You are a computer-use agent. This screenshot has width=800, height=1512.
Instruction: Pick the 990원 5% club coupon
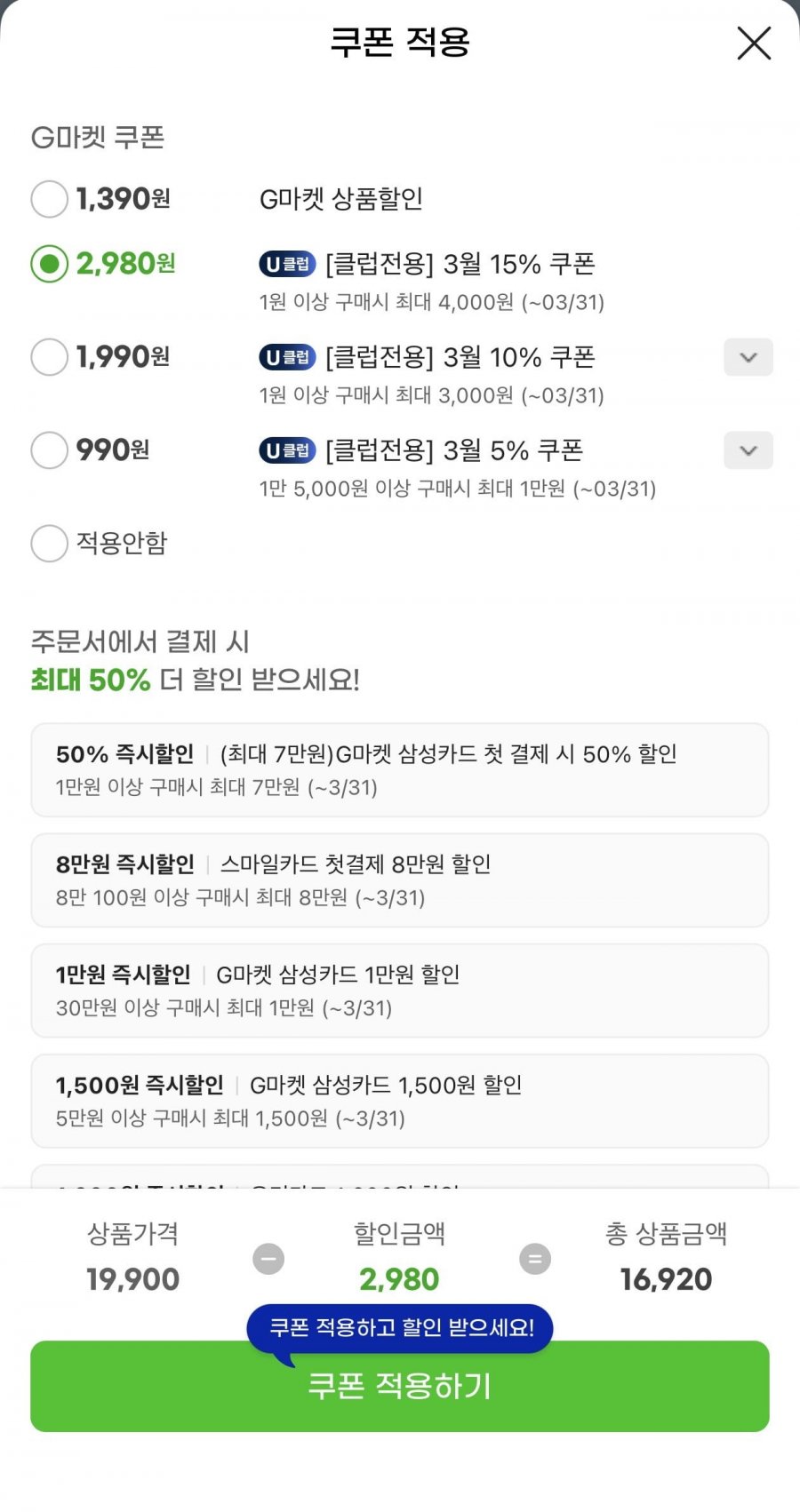(x=50, y=450)
